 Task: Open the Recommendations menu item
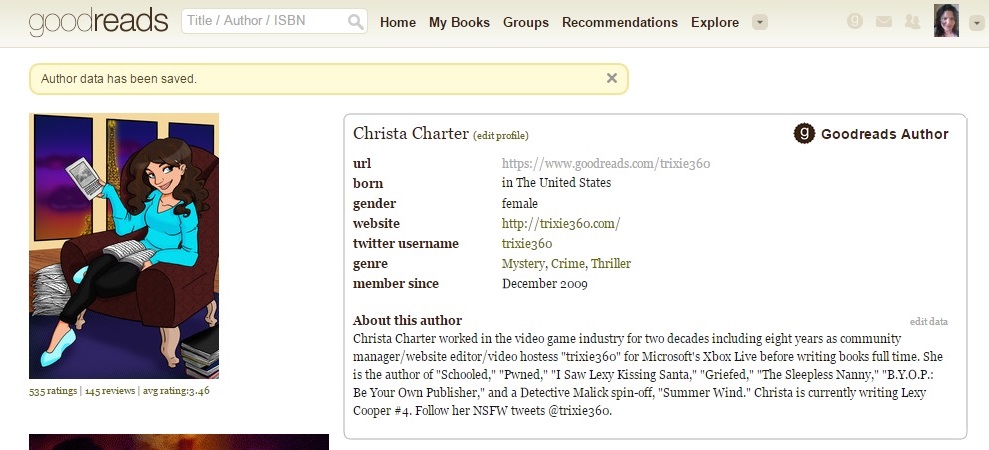coord(619,22)
